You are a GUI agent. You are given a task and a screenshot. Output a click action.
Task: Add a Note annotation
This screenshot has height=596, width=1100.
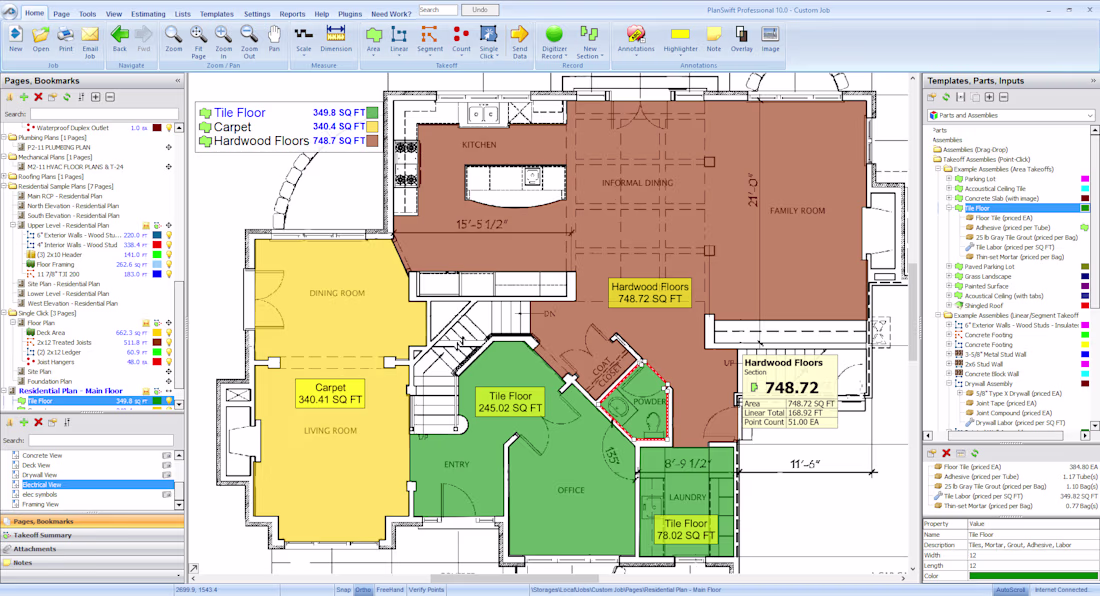click(x=713, y=39)
